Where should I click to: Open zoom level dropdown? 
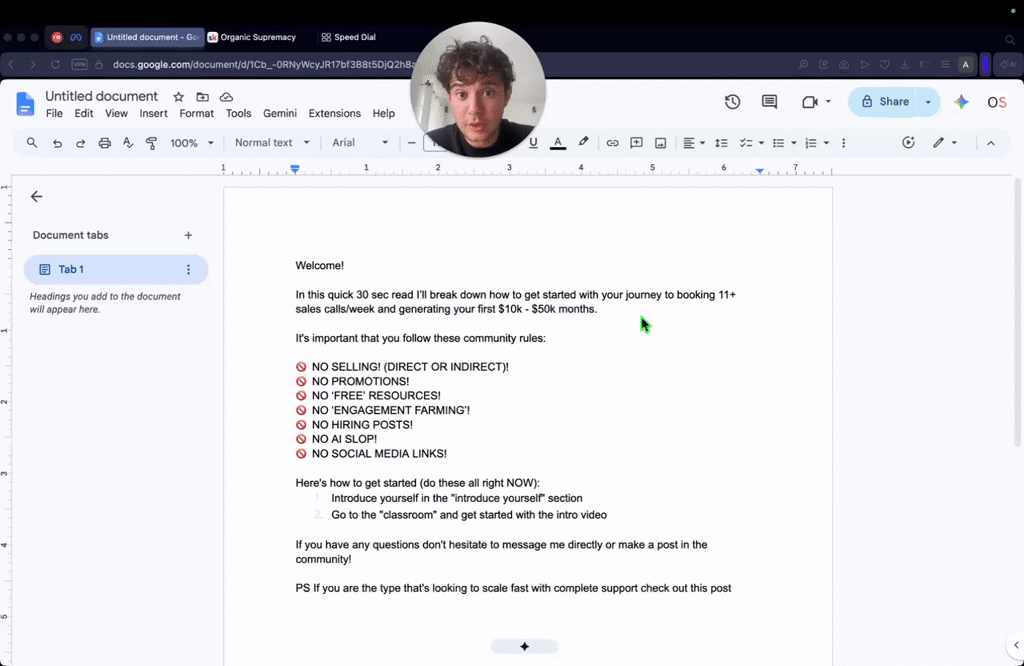(x=192, y=143)
